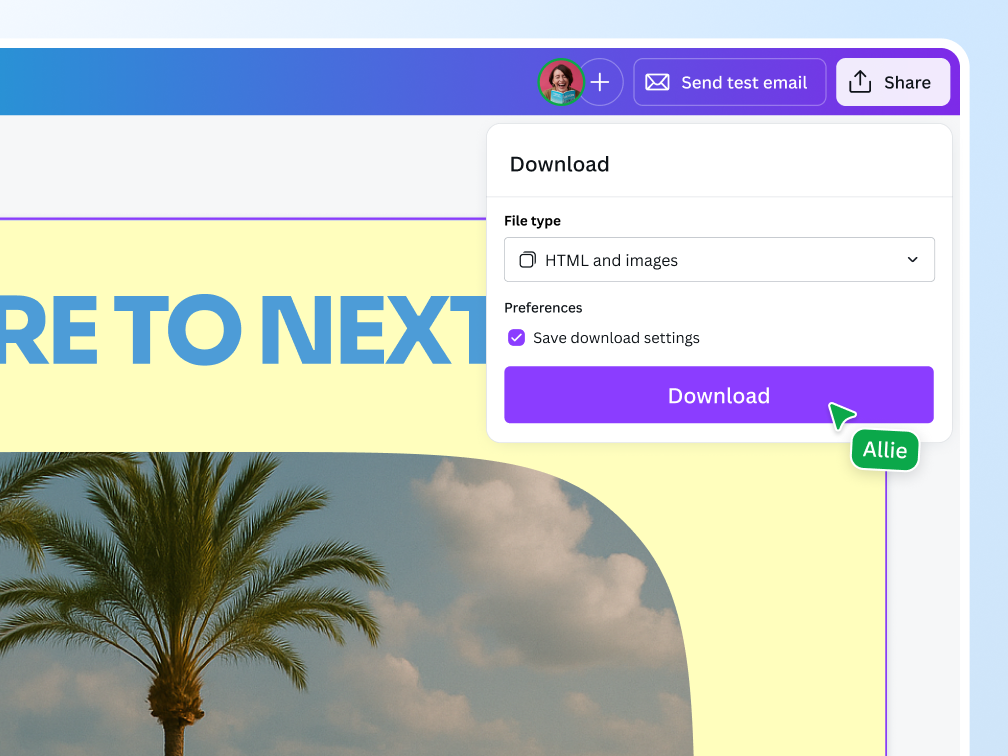Expand the HTML and images selector
The image size is (1008, 756).
click(x=719, y=259)
